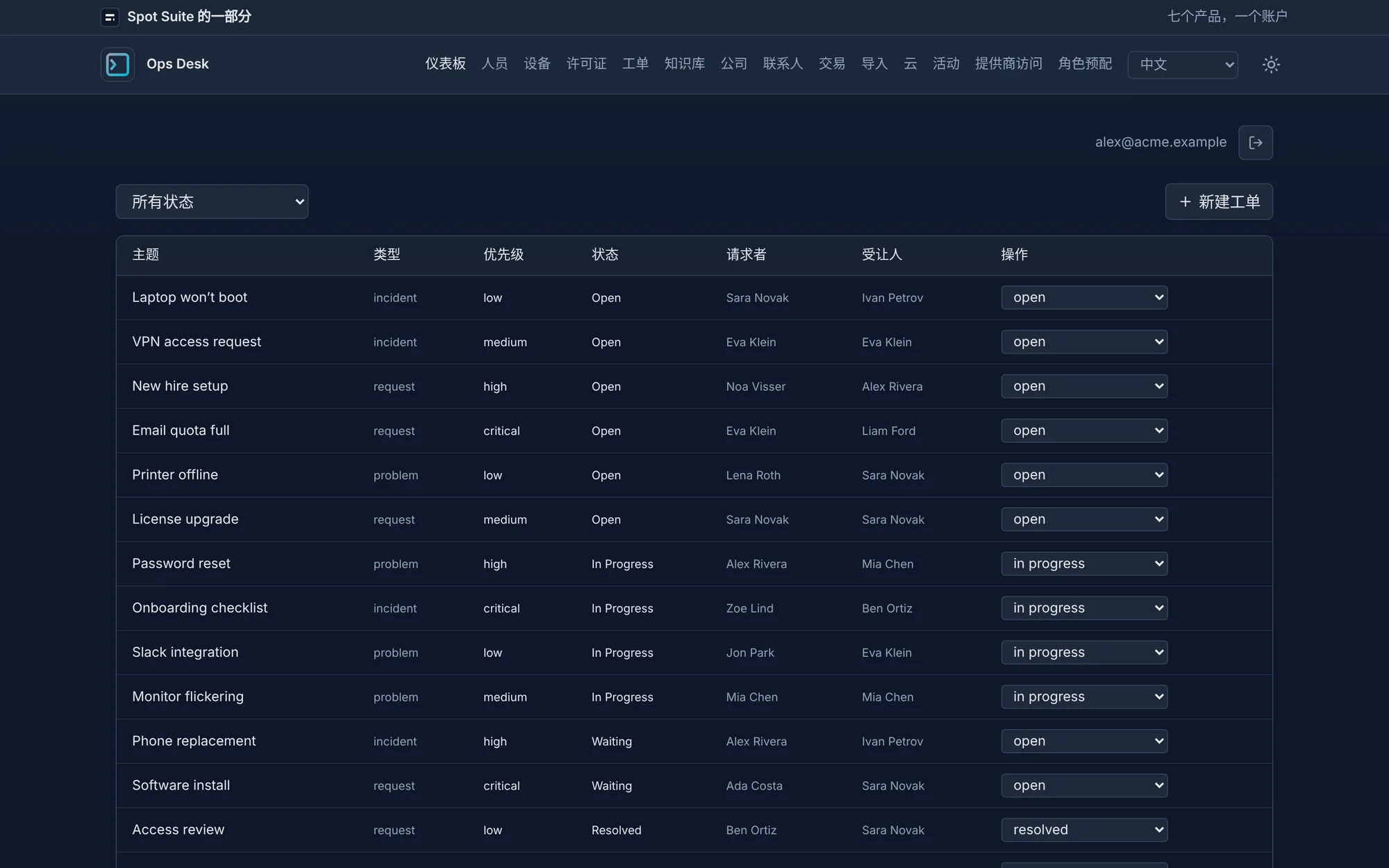
Task: Go to the 云 cloud section
Action: pyautogui.click(x=910, y=64)
